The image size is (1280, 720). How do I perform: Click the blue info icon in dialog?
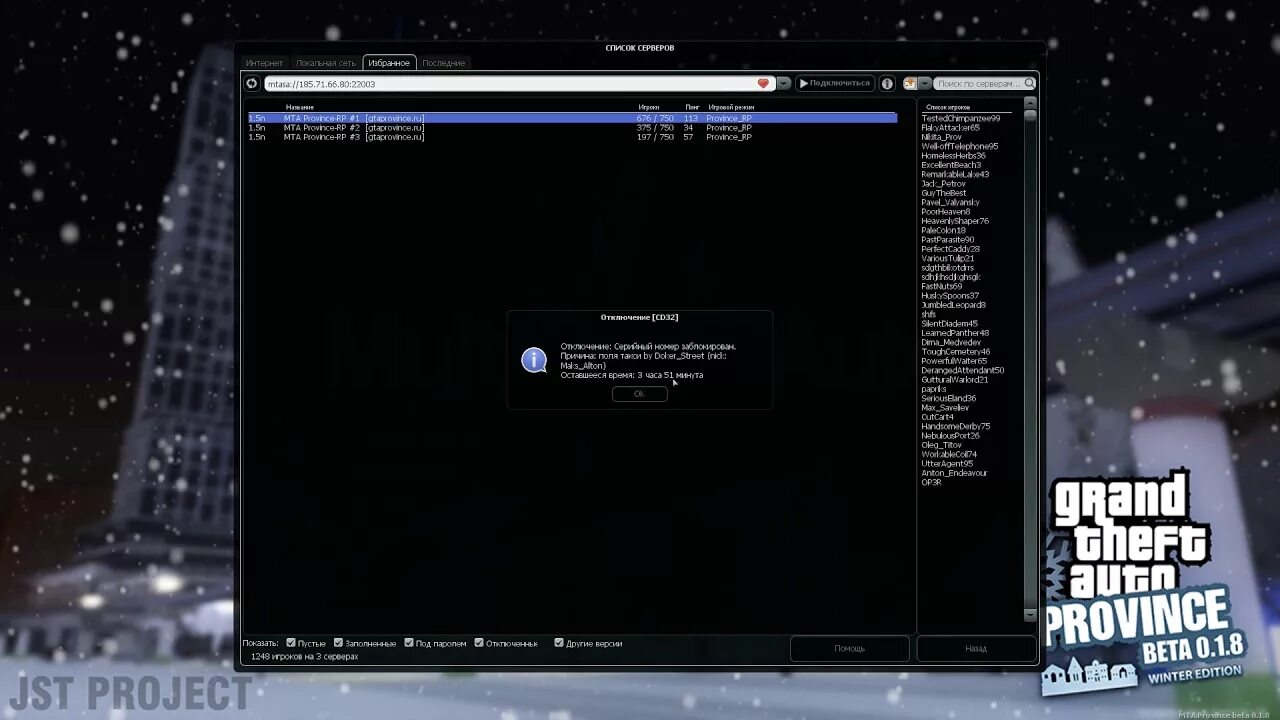[x=534, y=360]
